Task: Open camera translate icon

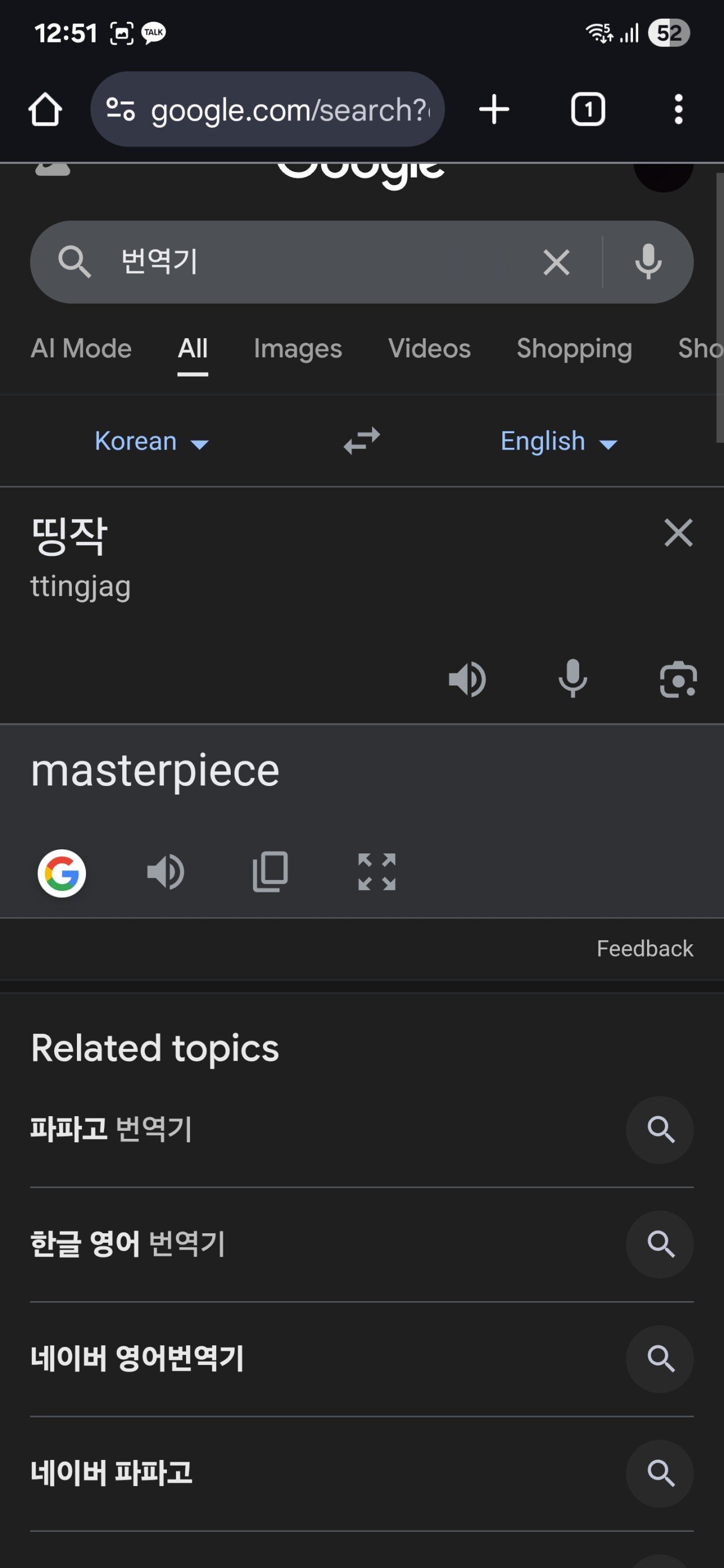Action: (678, 679)
